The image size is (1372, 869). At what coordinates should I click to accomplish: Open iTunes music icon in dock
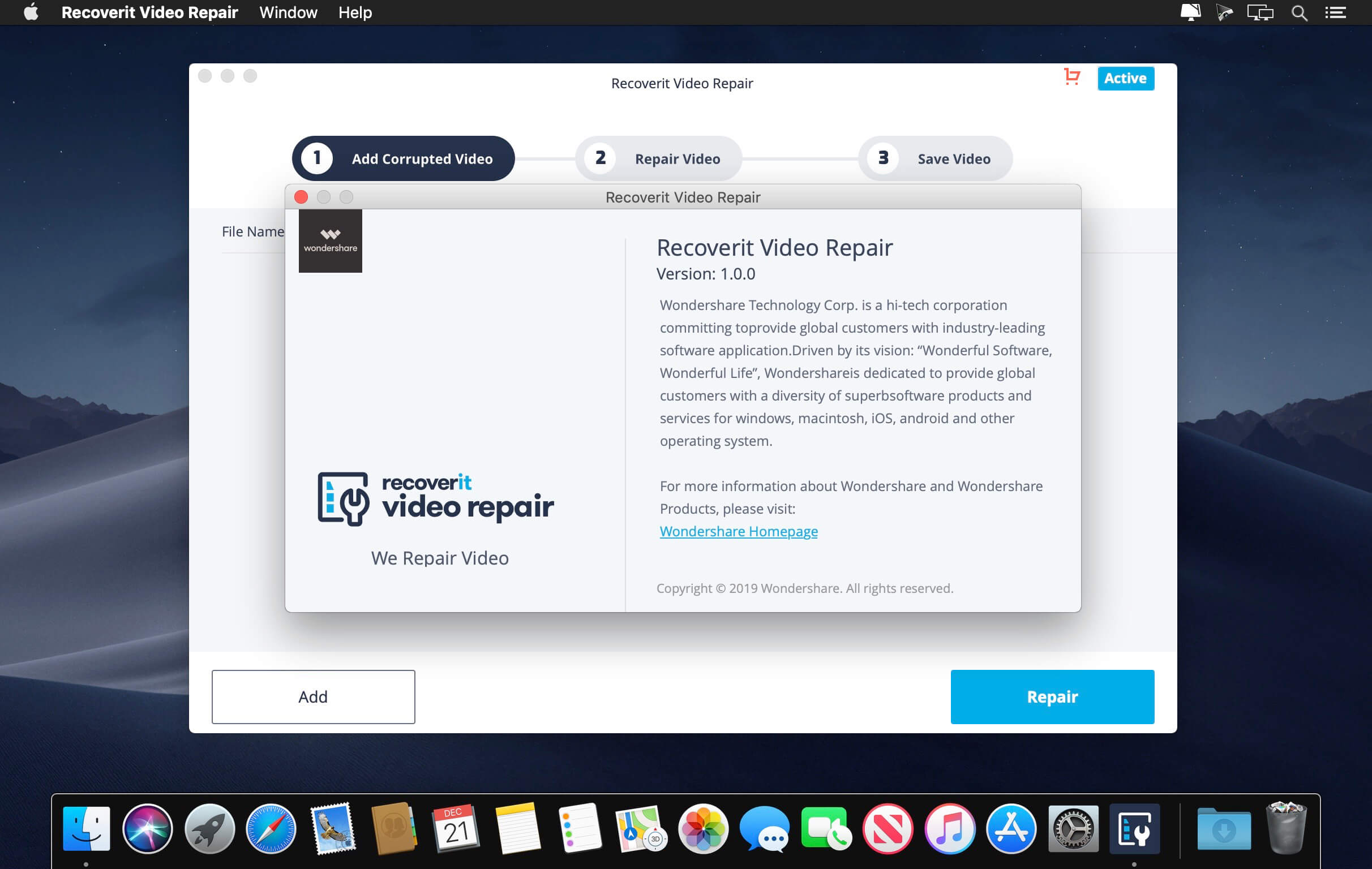(x=950, y=829)
